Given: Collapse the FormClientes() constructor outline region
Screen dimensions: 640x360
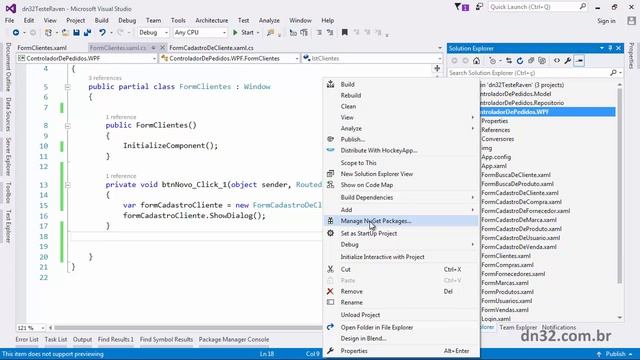Looking at the screenshot, I should (68, 126).
